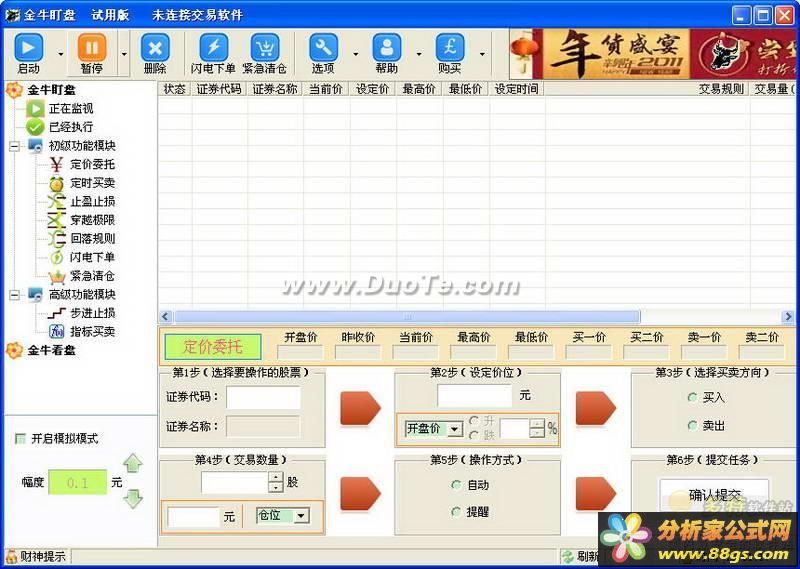Select the 提醒 operation mode radio
This screenshot has height=569, width=800.
click(x=456, y=511)
